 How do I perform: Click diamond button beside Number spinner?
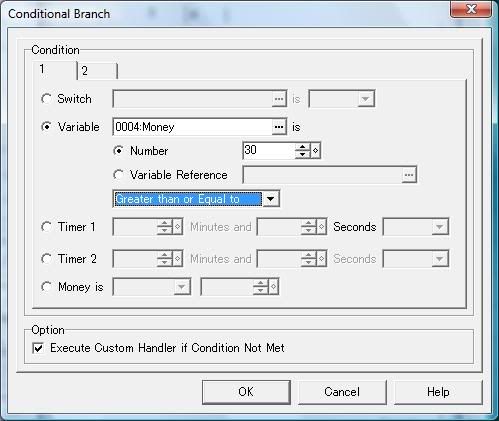coord(315,151)
